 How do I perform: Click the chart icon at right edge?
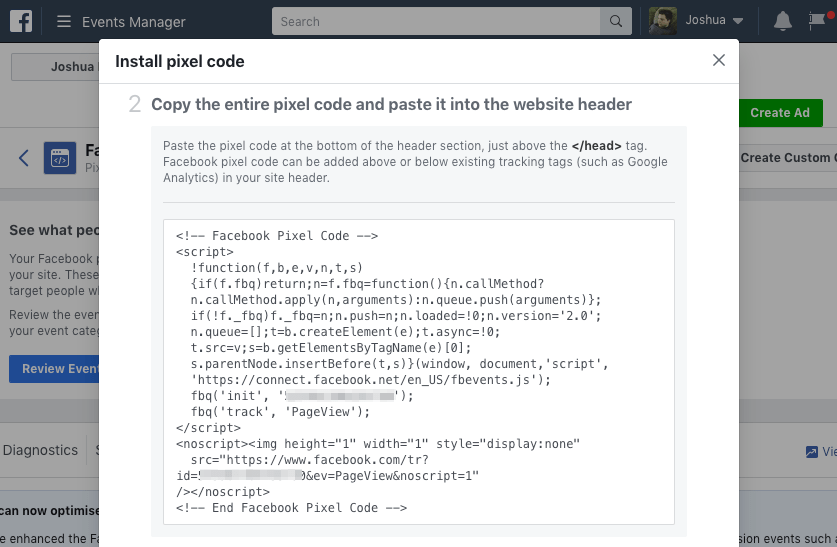(811, 452)
